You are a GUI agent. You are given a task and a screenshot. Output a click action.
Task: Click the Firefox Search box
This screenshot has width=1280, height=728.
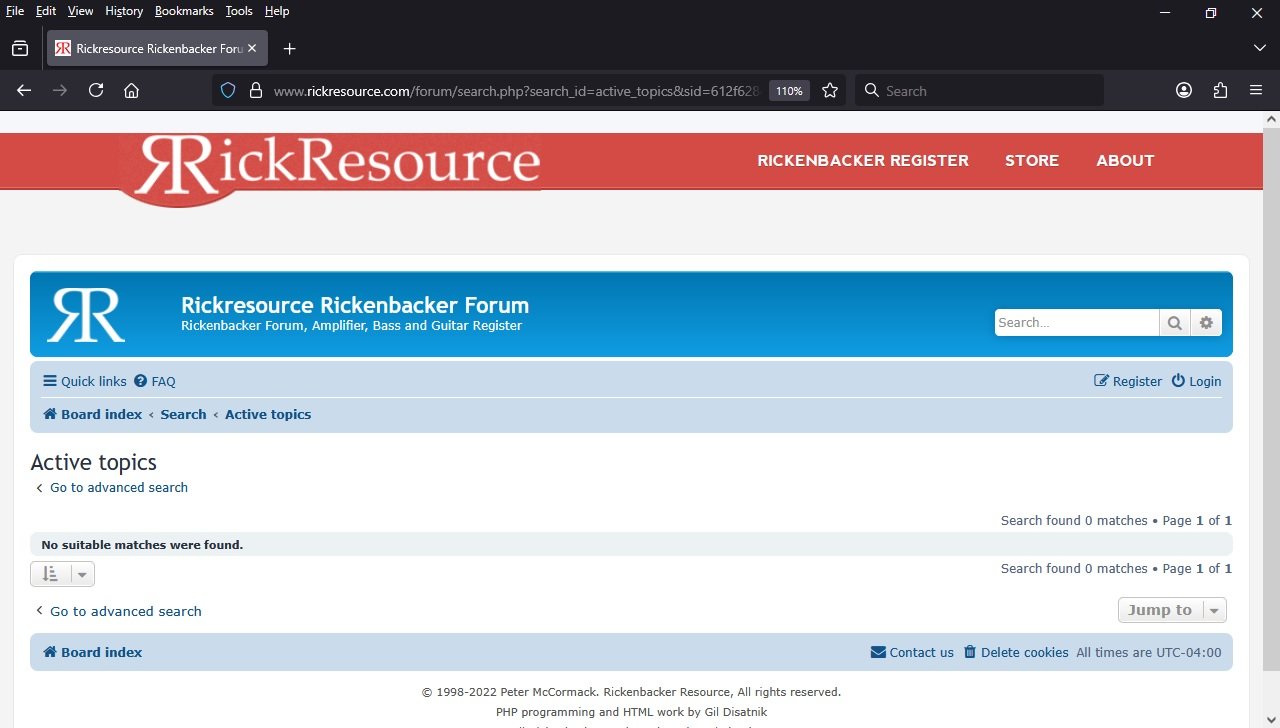pos(979,90)
